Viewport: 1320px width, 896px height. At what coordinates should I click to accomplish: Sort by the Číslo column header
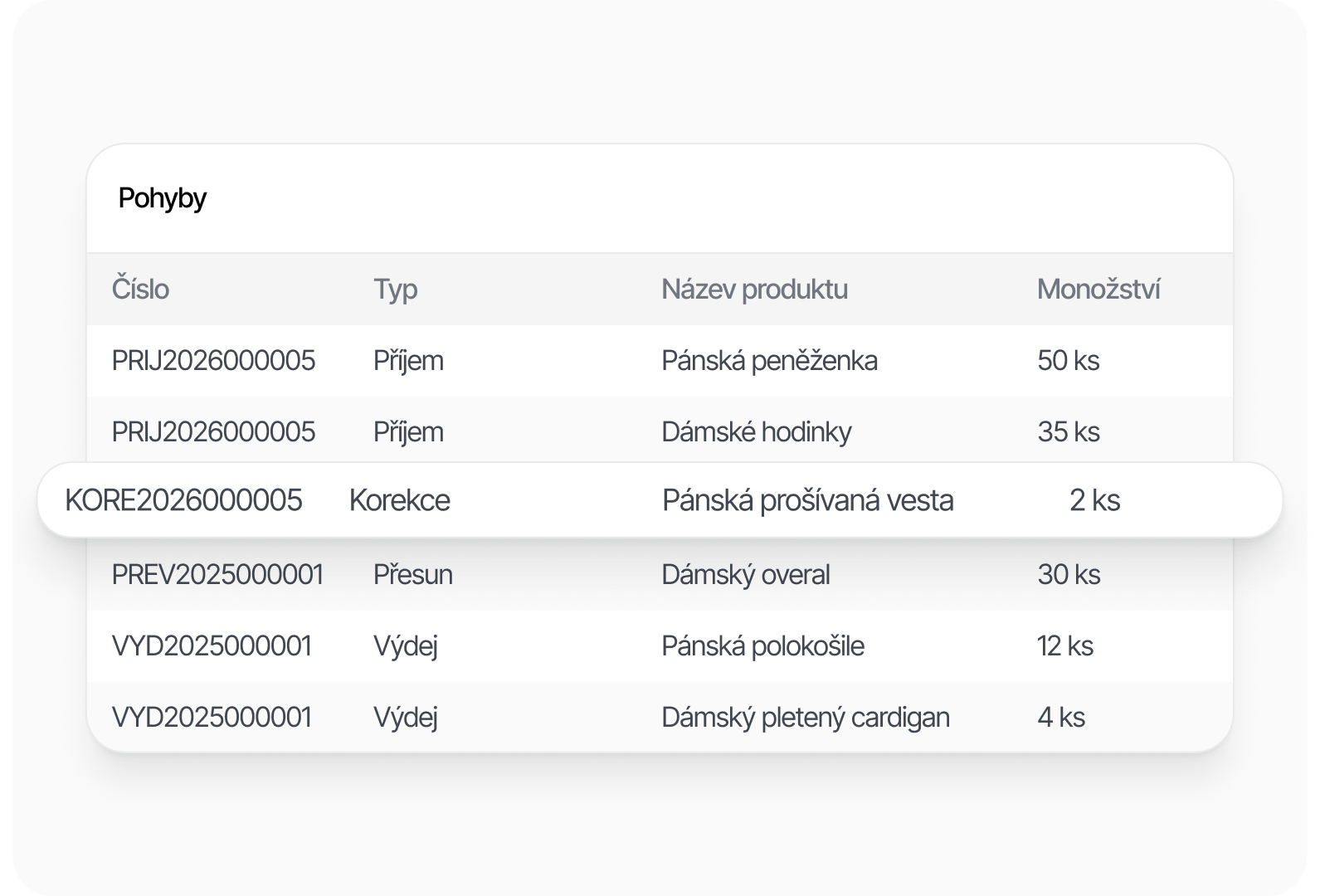(x=140, y=290)
